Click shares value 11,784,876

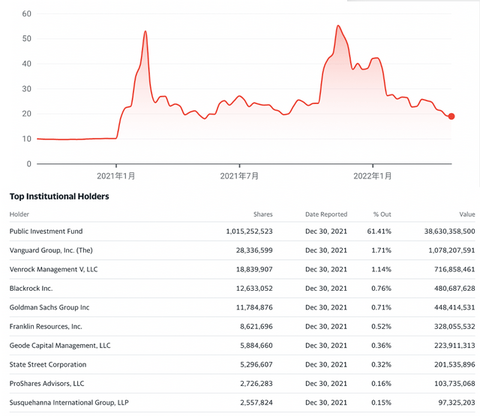(254, 307)
